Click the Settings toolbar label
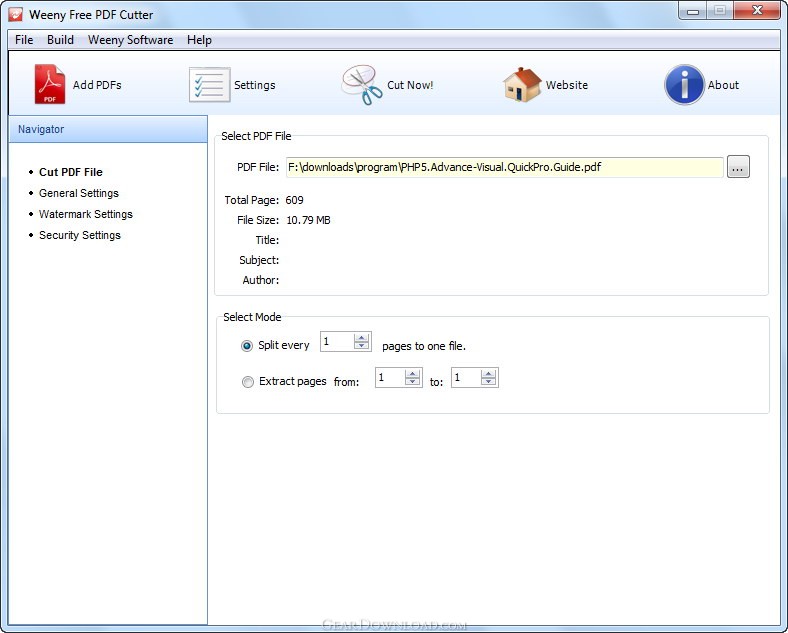This screenshot has width=788, height=633. click(255, 85)
